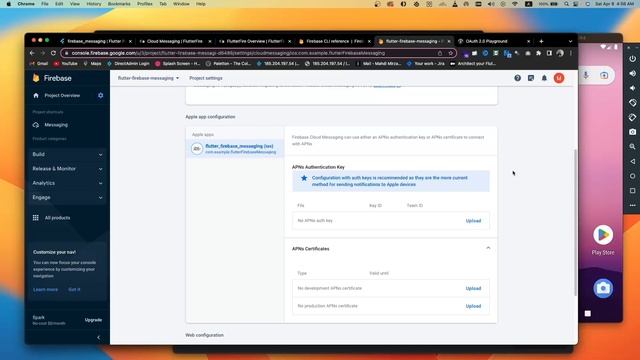This screenshot has height=360, width=640.
Task: Click the Firebase logo
Action: coord(52,78)
